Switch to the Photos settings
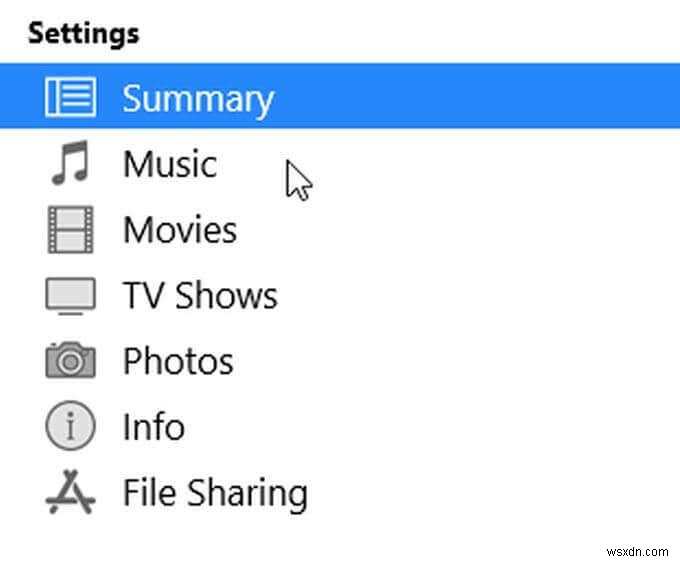This screenshot has width=680, height=562. click(178, 361)
